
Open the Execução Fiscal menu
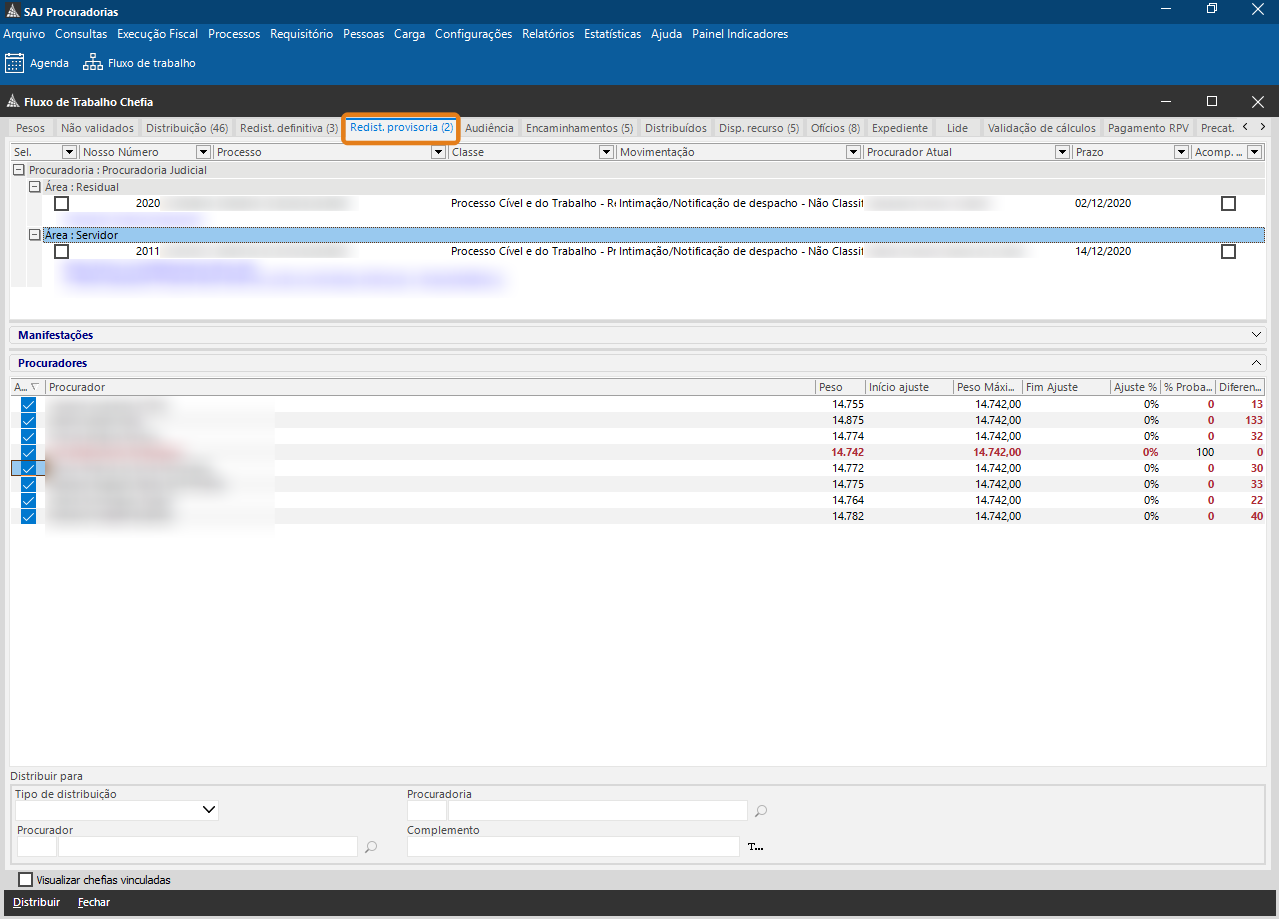[x=157, y=34]
